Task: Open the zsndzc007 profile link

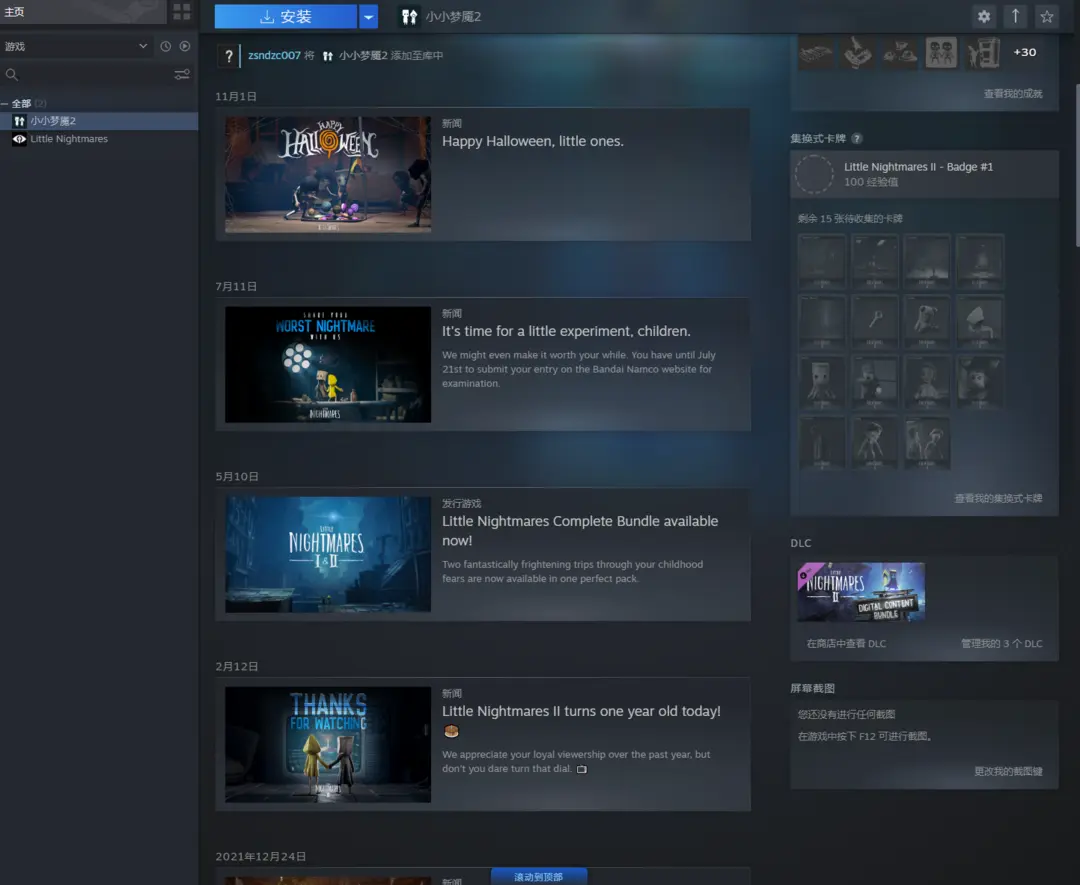Action: coord(274,55)
